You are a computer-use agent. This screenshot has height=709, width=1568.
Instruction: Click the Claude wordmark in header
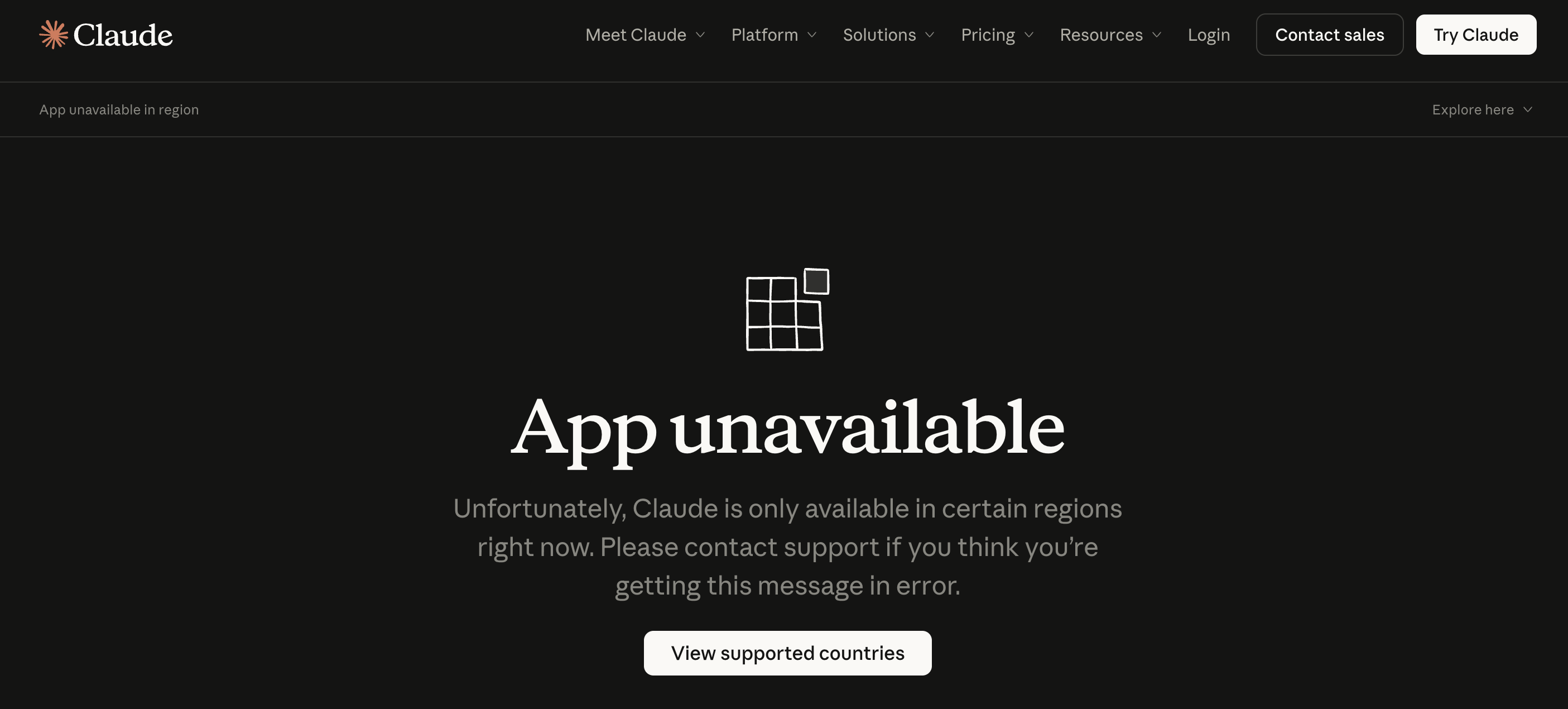tap(123, 35)
